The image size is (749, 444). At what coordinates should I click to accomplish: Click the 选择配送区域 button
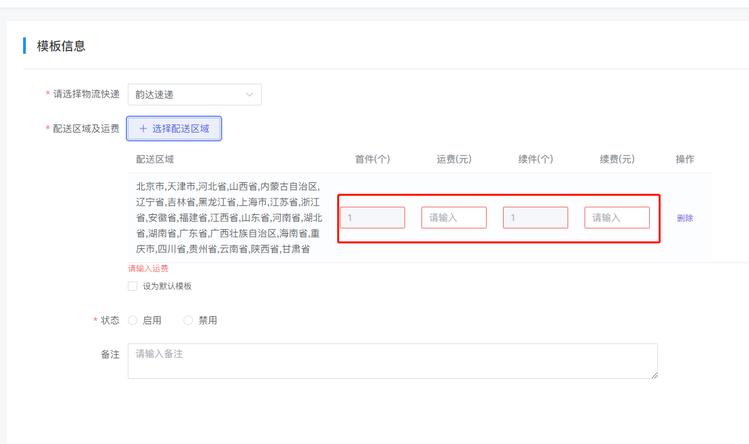click(x=174, y=129)
